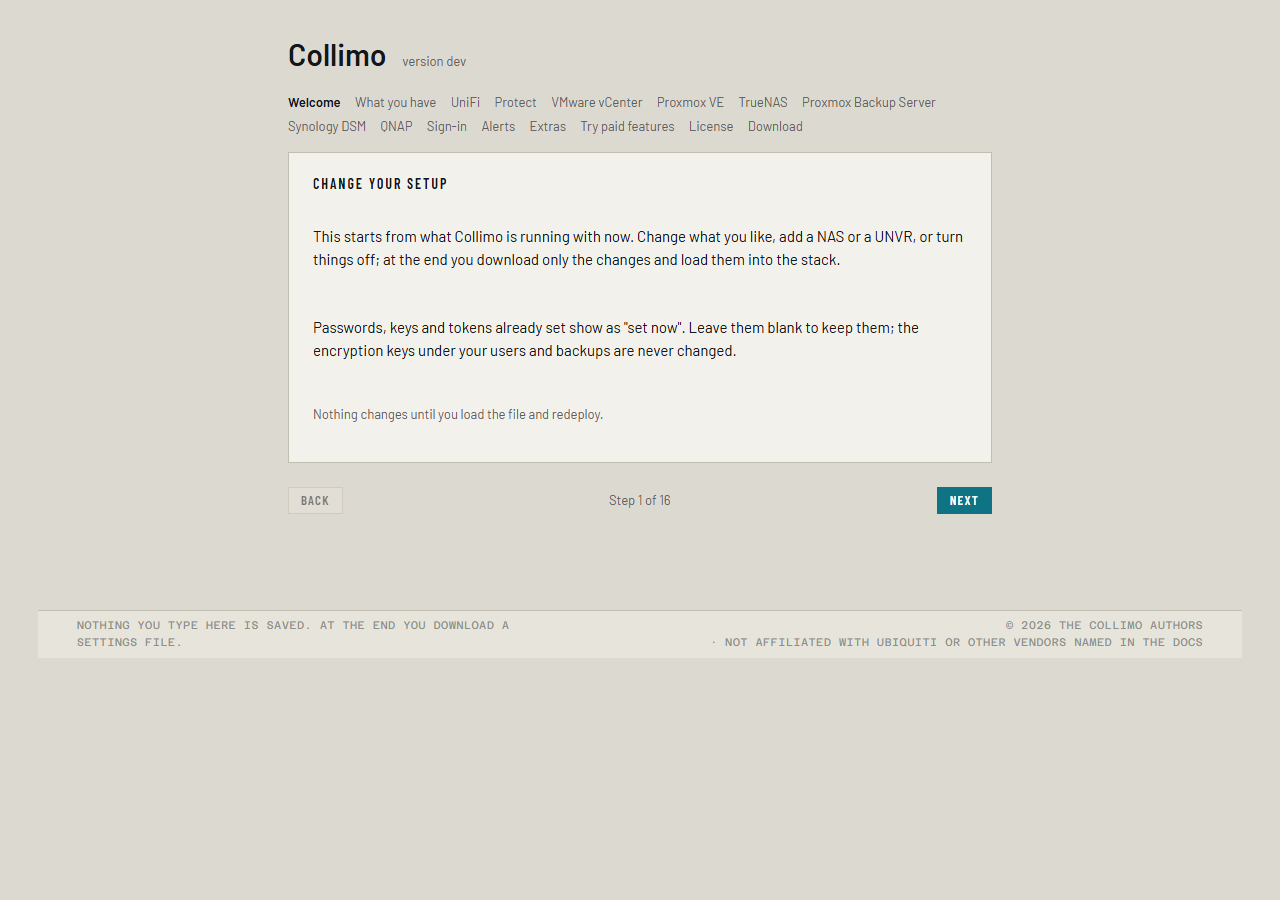Click 'Nothing you type here is saved' footer note

point(293,633)
